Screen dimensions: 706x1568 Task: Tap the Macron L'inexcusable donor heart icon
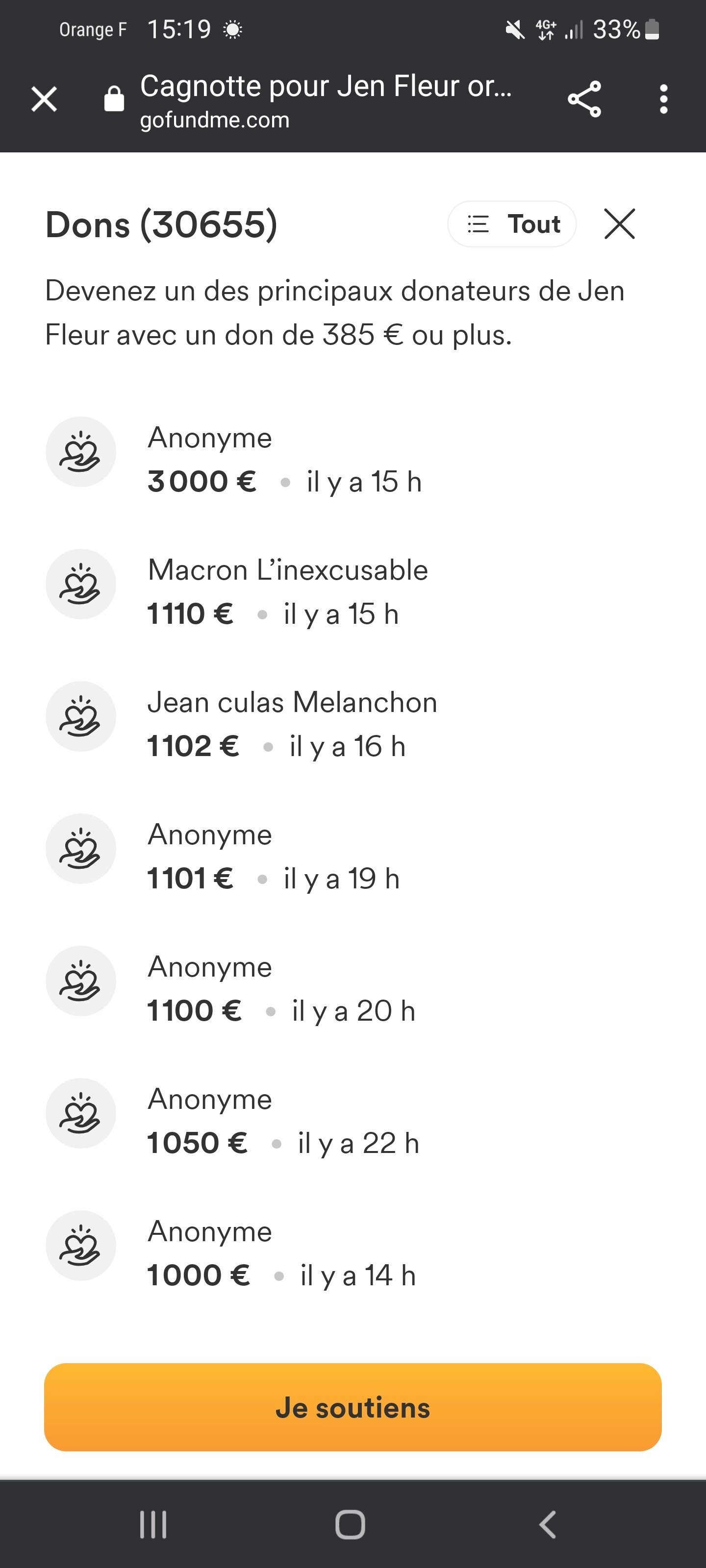pos(80,584)
